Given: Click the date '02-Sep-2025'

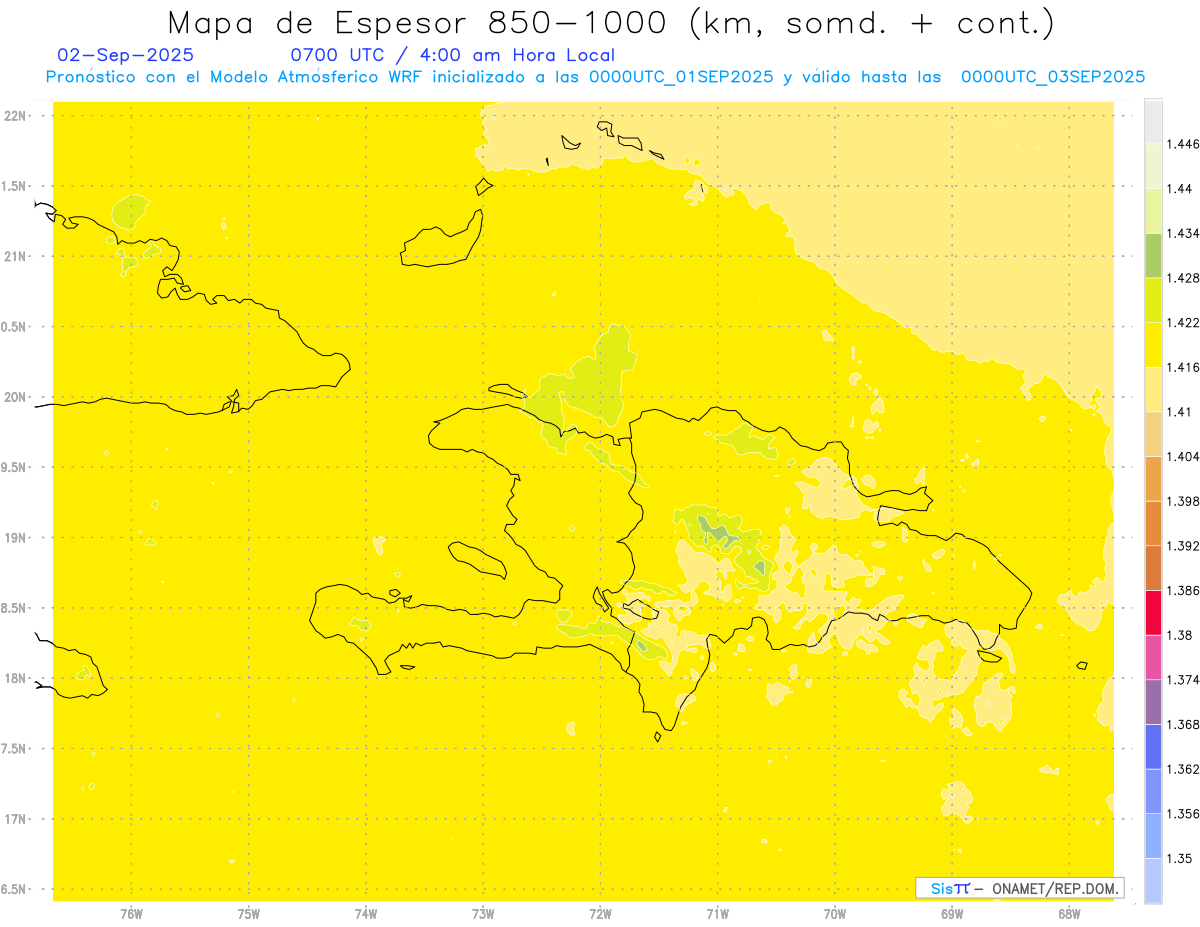Looking at the screenshot, I should click(126, 55).
